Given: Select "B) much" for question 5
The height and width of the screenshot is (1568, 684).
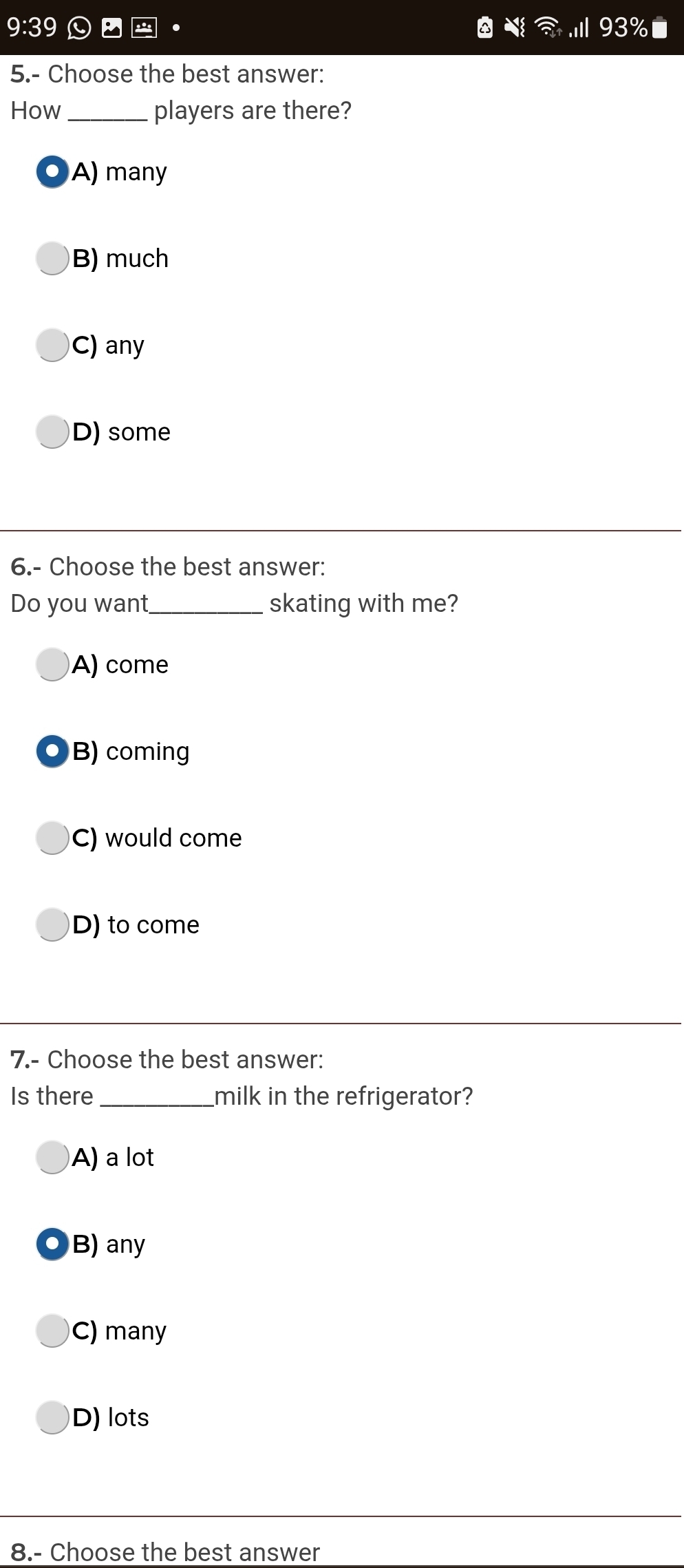Looking at the screenshot, I should [53, 258].
